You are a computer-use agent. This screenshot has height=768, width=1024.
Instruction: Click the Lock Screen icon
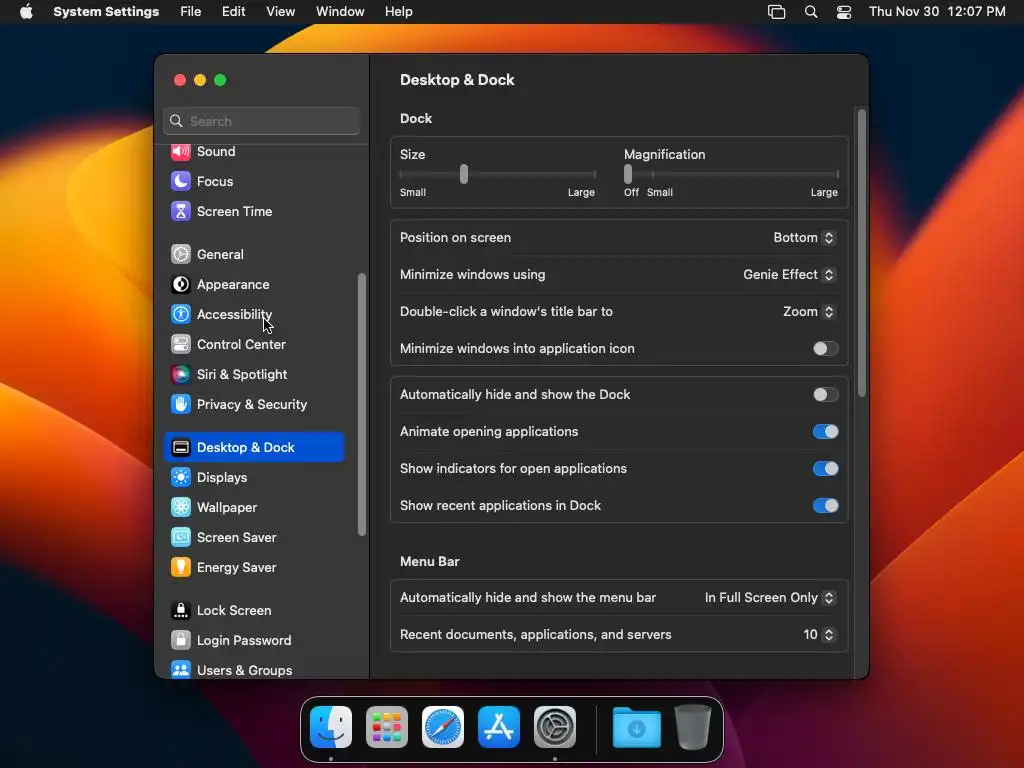[181, 611]
